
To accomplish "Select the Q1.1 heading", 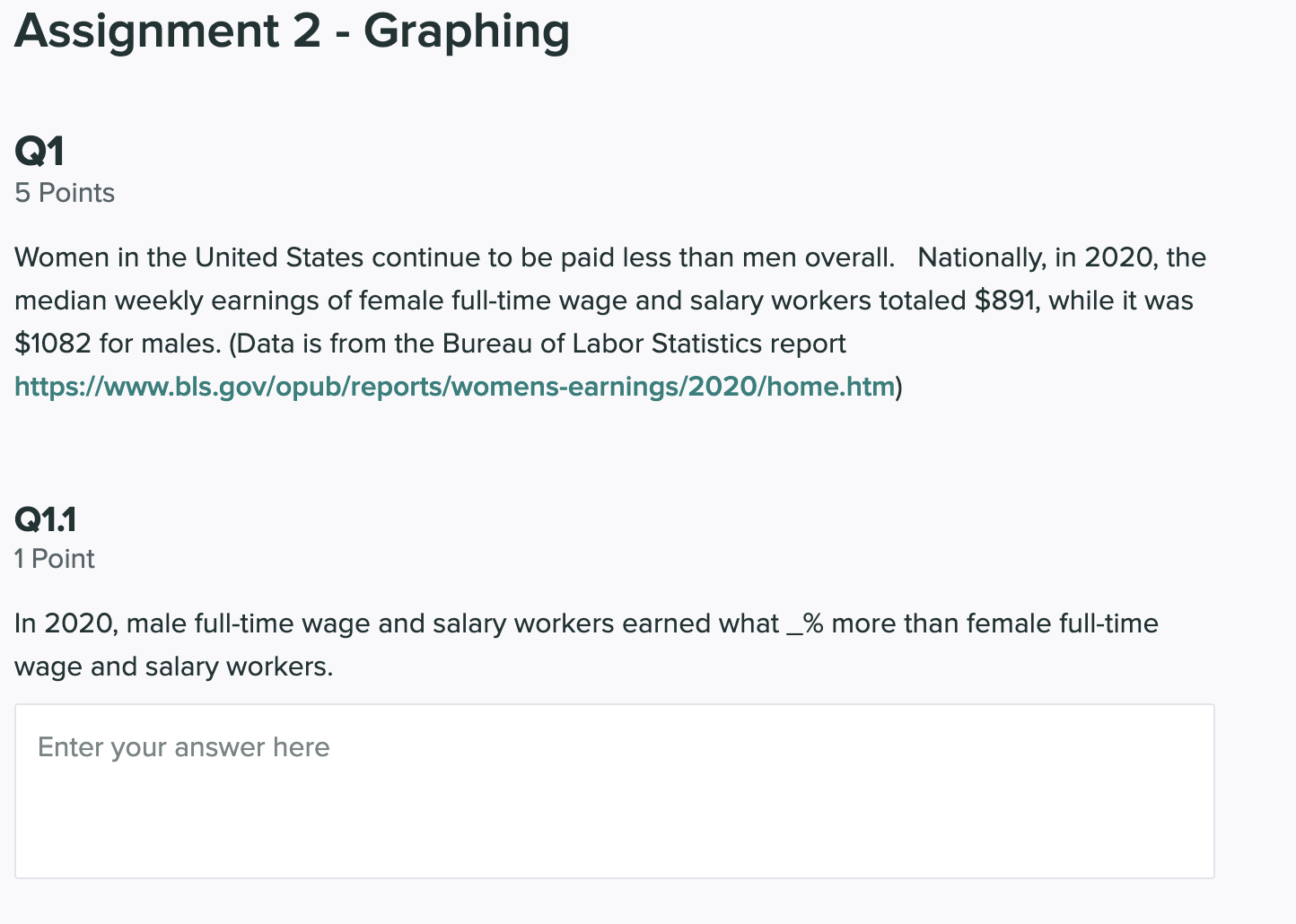I will pos(45,519).
